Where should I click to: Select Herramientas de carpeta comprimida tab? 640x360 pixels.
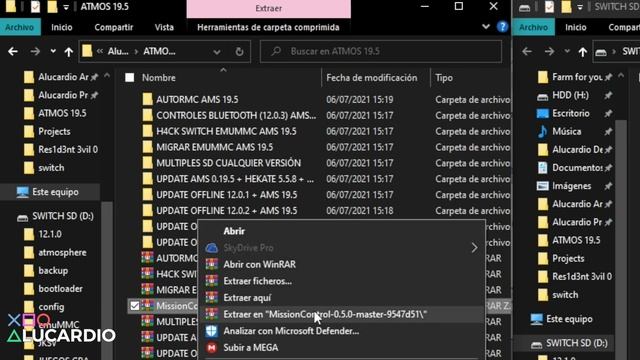(x=268, y=27)
